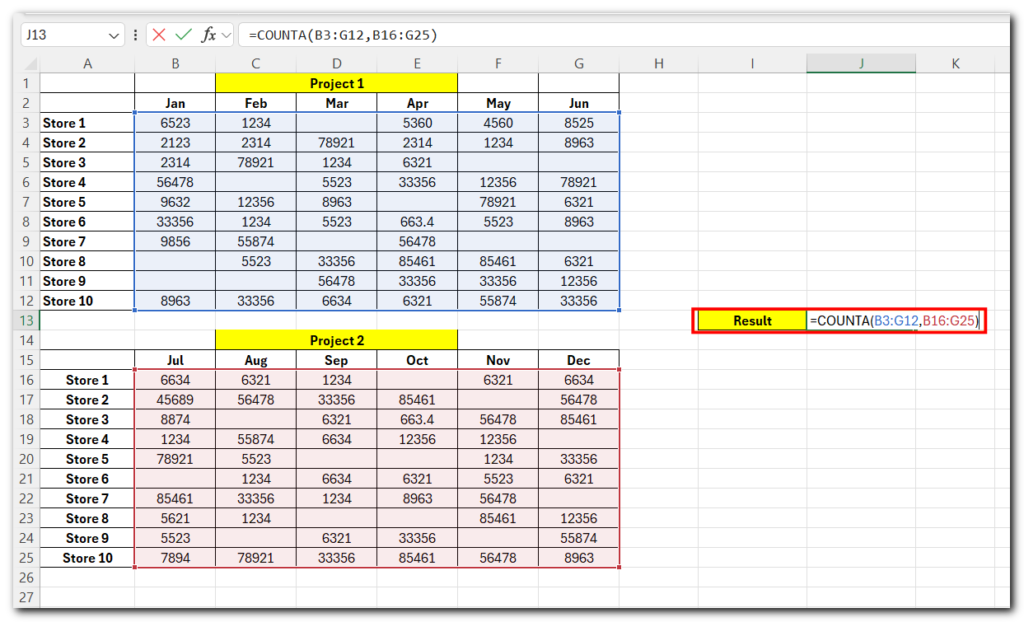This screenshot has width=1024, height=622.
Task: Select the Jun column heading cell
Action: tap(579, 103)
